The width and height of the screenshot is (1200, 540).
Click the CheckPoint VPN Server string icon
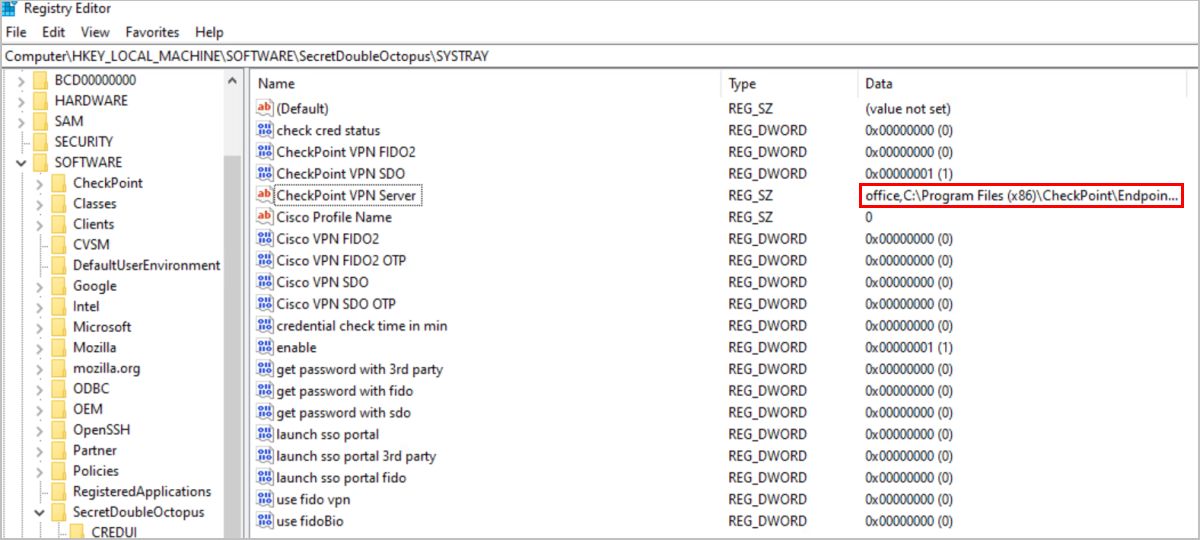(x=265, y=195)
